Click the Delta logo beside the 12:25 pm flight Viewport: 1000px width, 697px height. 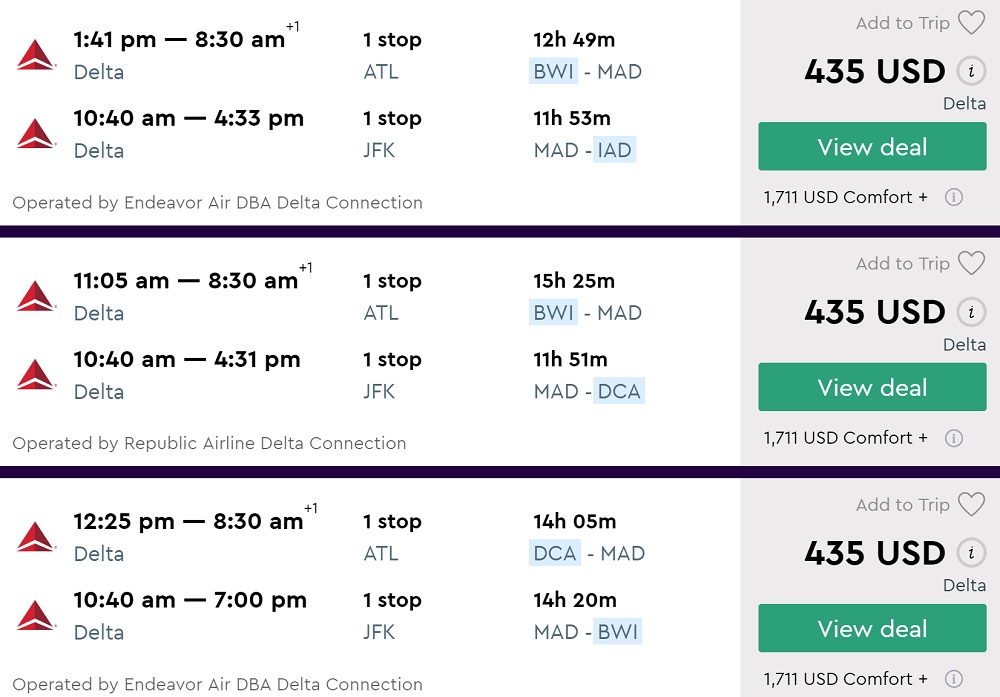coord(36,537)
